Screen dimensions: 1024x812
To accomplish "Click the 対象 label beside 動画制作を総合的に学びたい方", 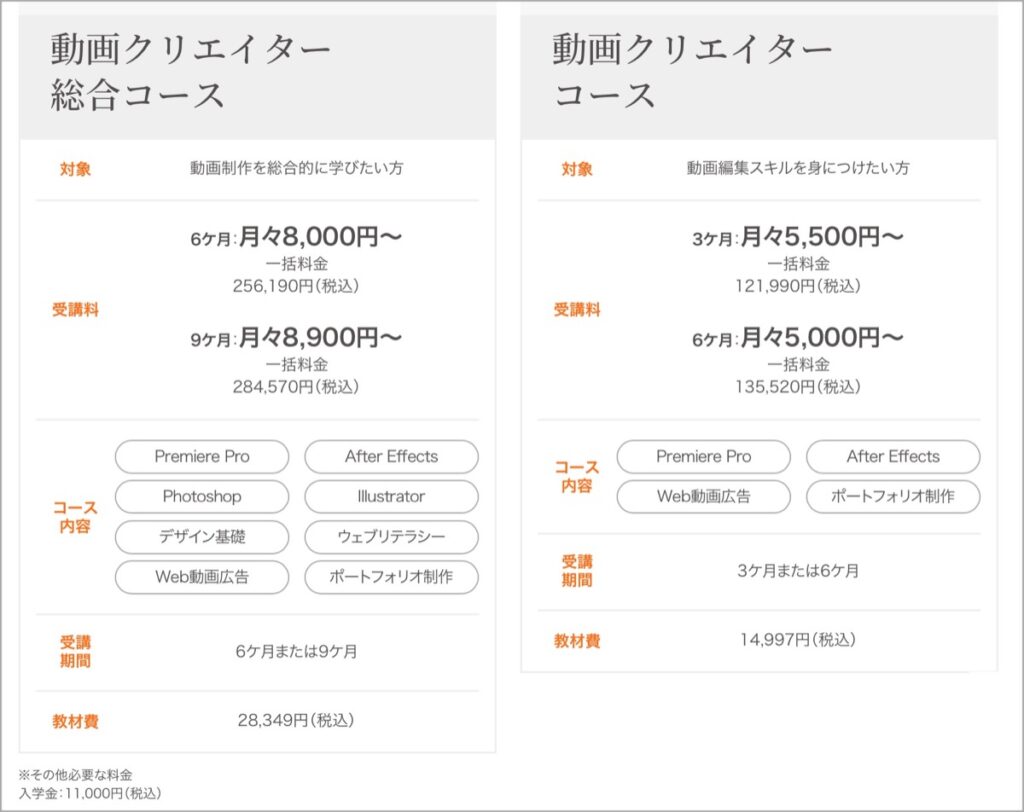I will 75,169.
